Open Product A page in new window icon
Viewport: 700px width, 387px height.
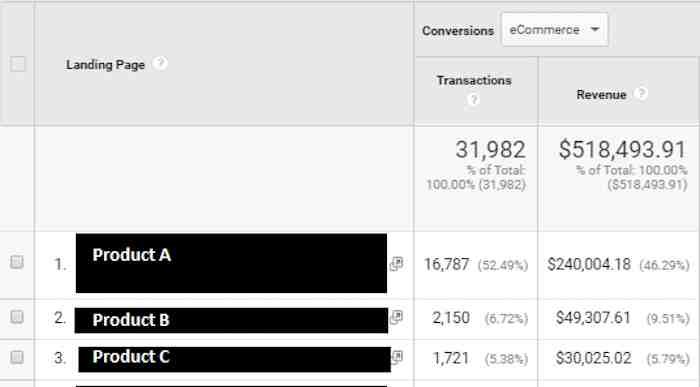click(x=396, y=264)
